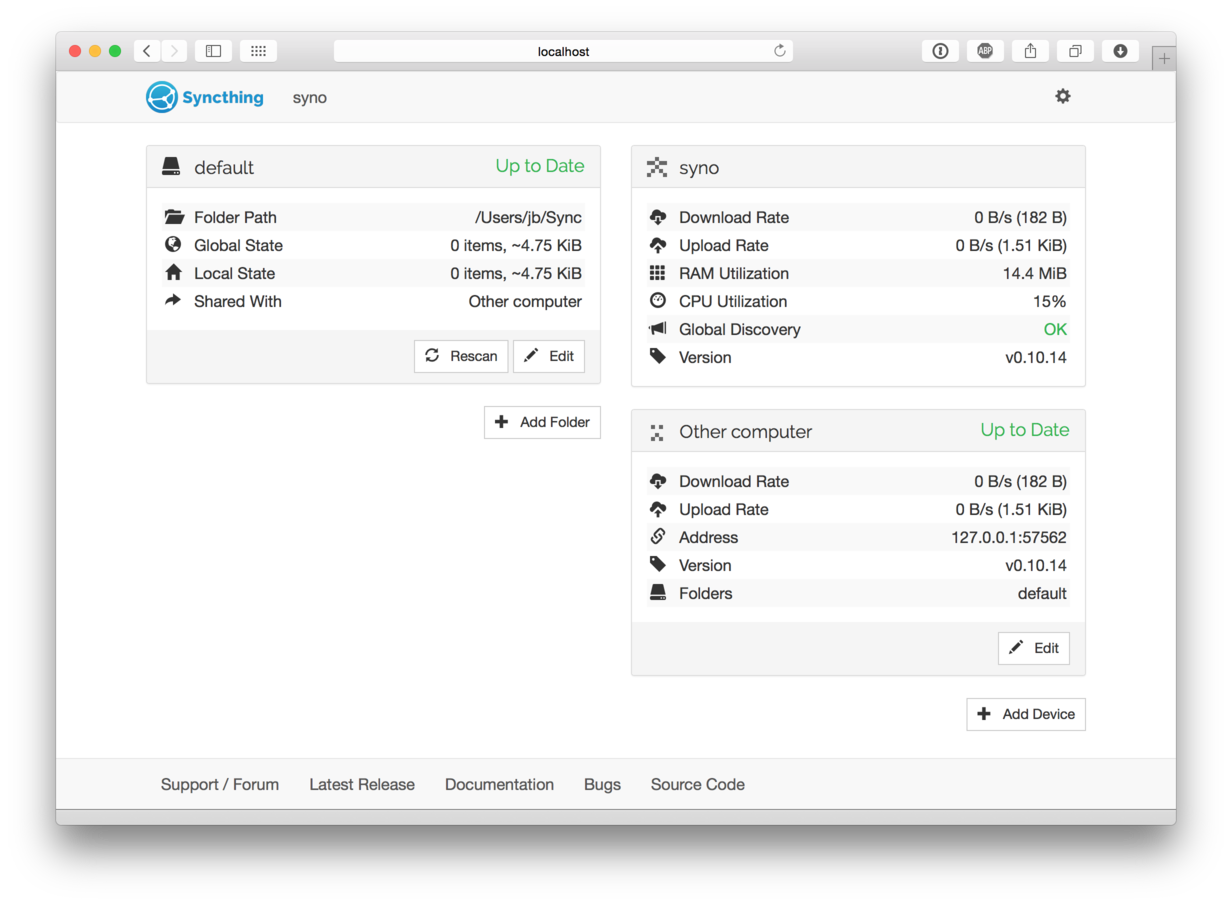Click the Add Folder button

click(542, 422)
